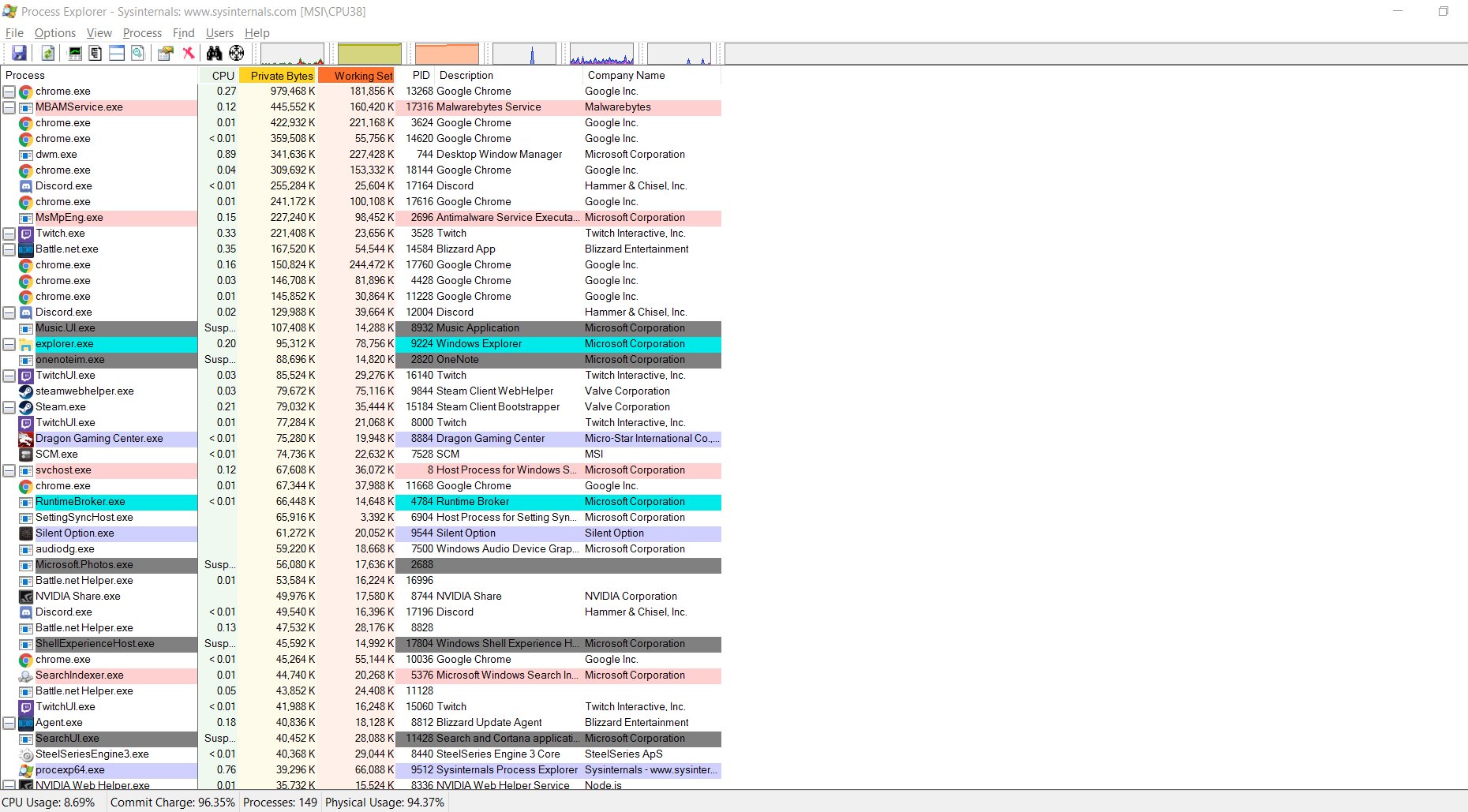Sort by the PID column header
1468x812 pixels.
click(417, 76)
